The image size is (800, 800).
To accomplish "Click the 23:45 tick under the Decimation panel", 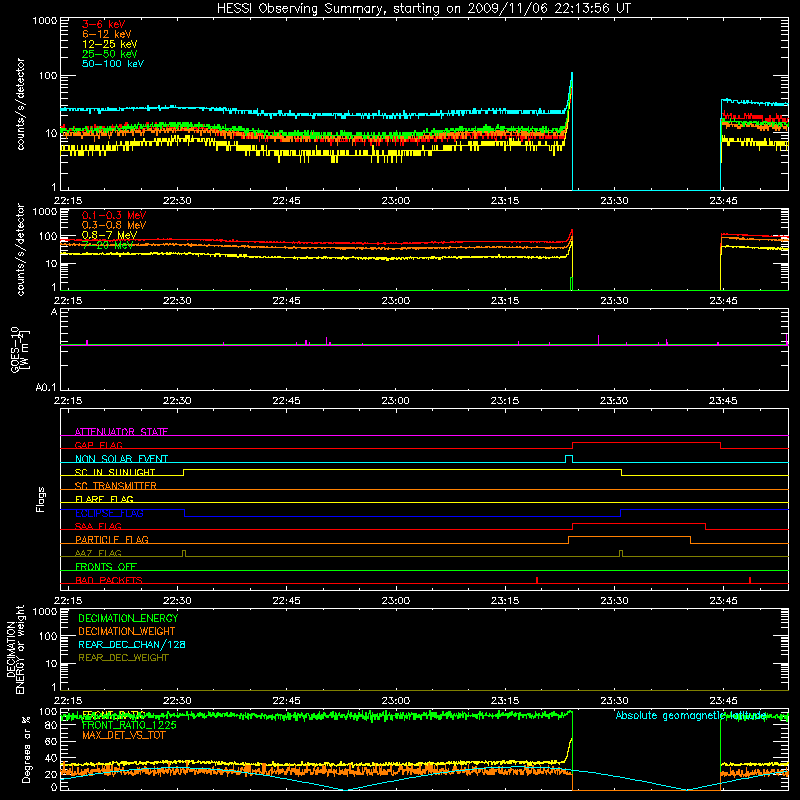I will [x=723, y=701].
